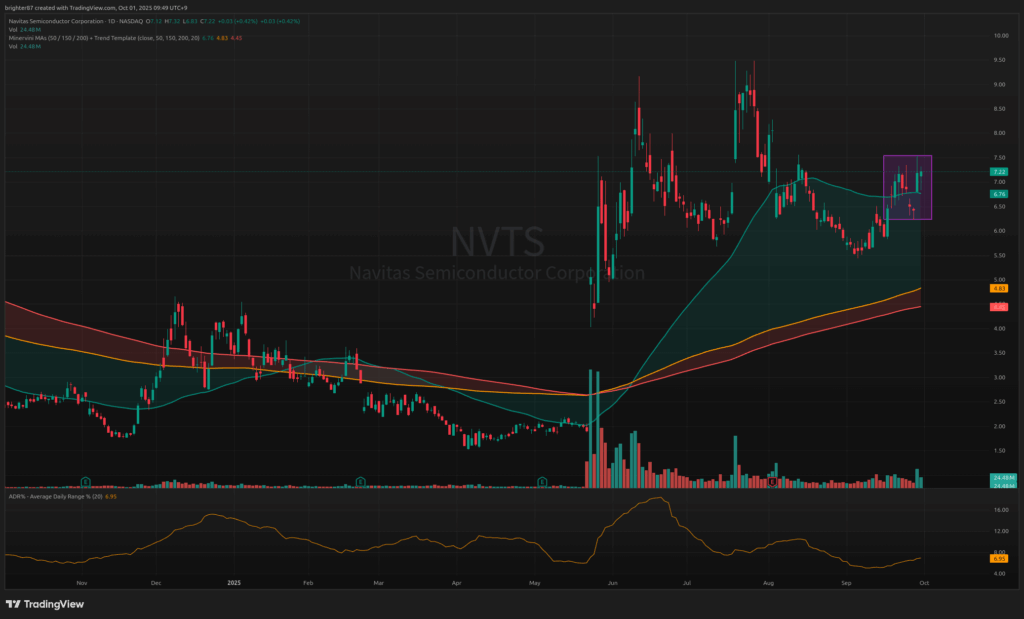This screenshot has height=619, width=1024.
Task: Click the orange 4.83 moving average price label
Action: (x=998, y=288)
